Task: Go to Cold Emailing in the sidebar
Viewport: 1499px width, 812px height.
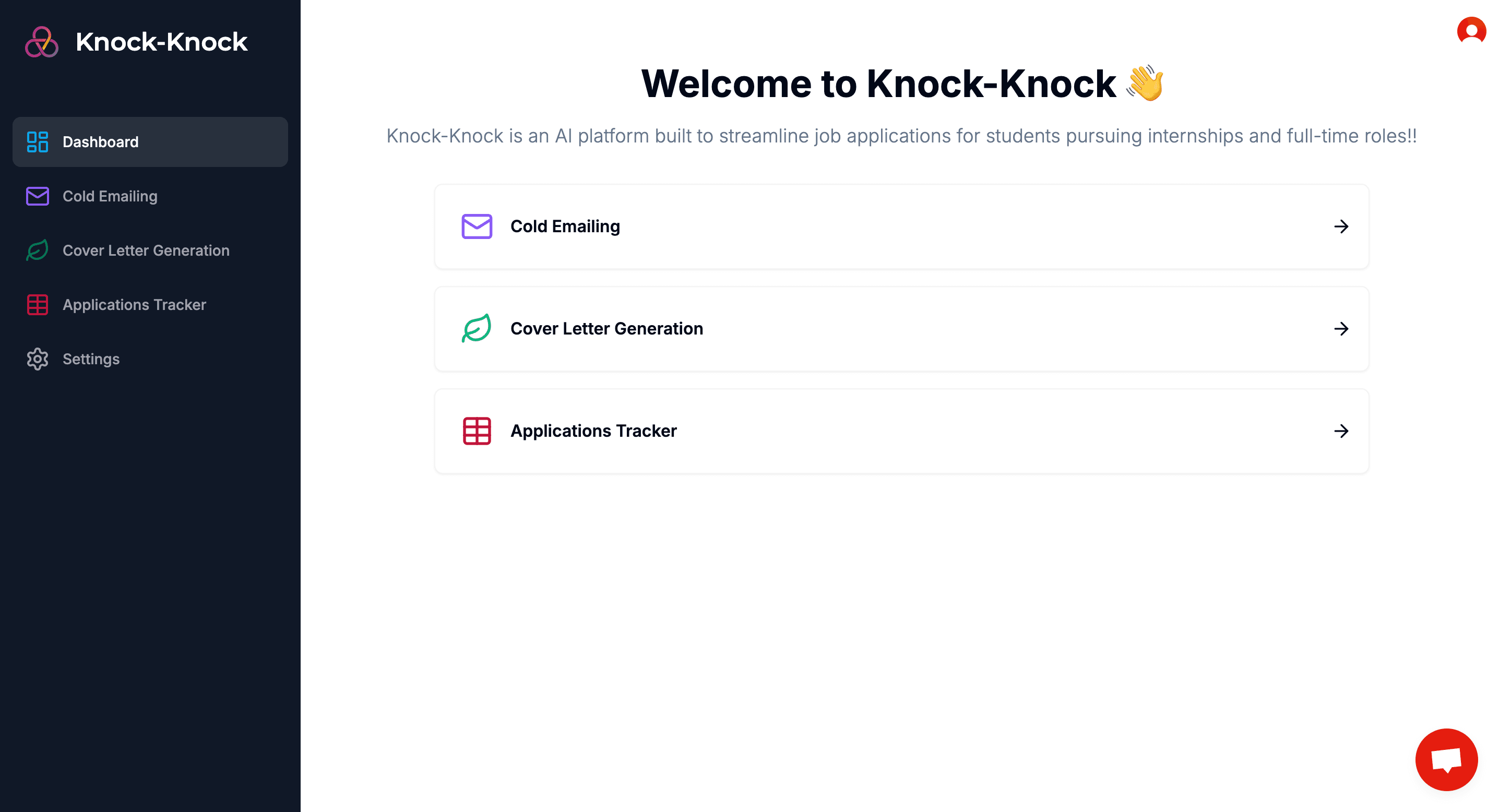Action: (x=150, y=196)
